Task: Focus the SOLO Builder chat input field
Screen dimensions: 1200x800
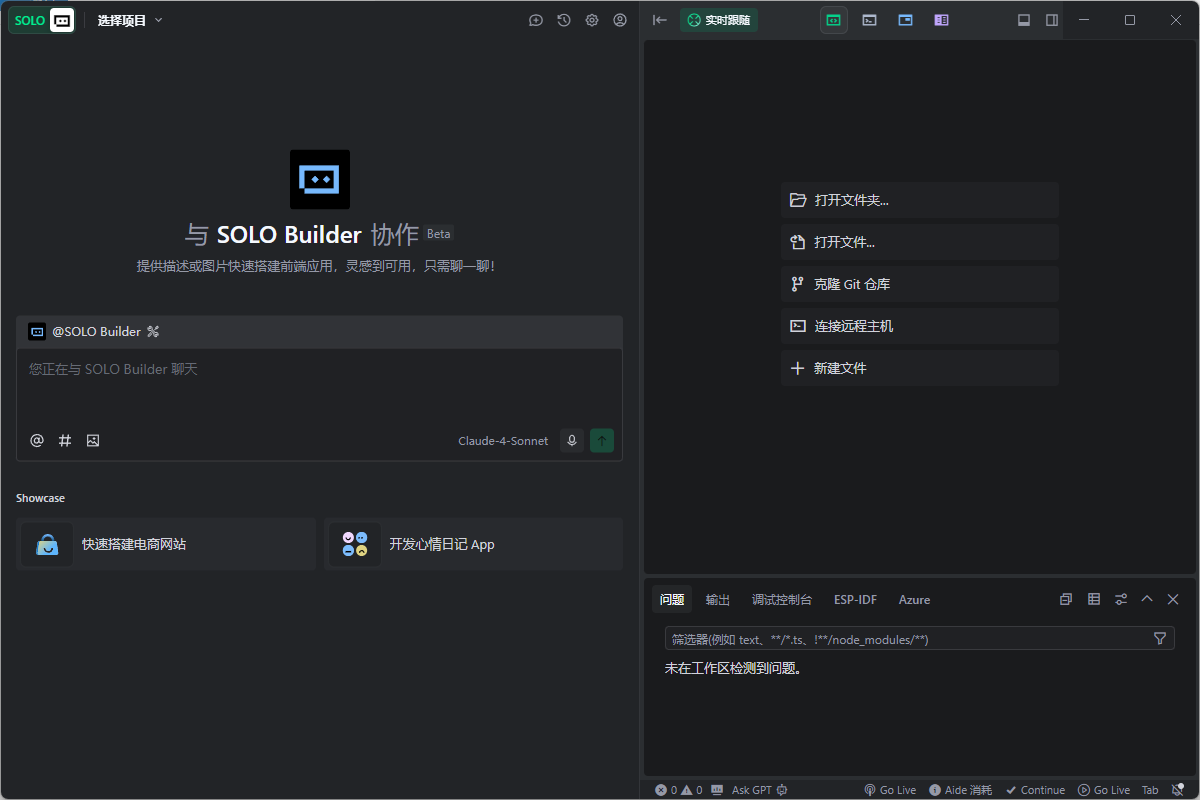Action: [x=320, y=385]
